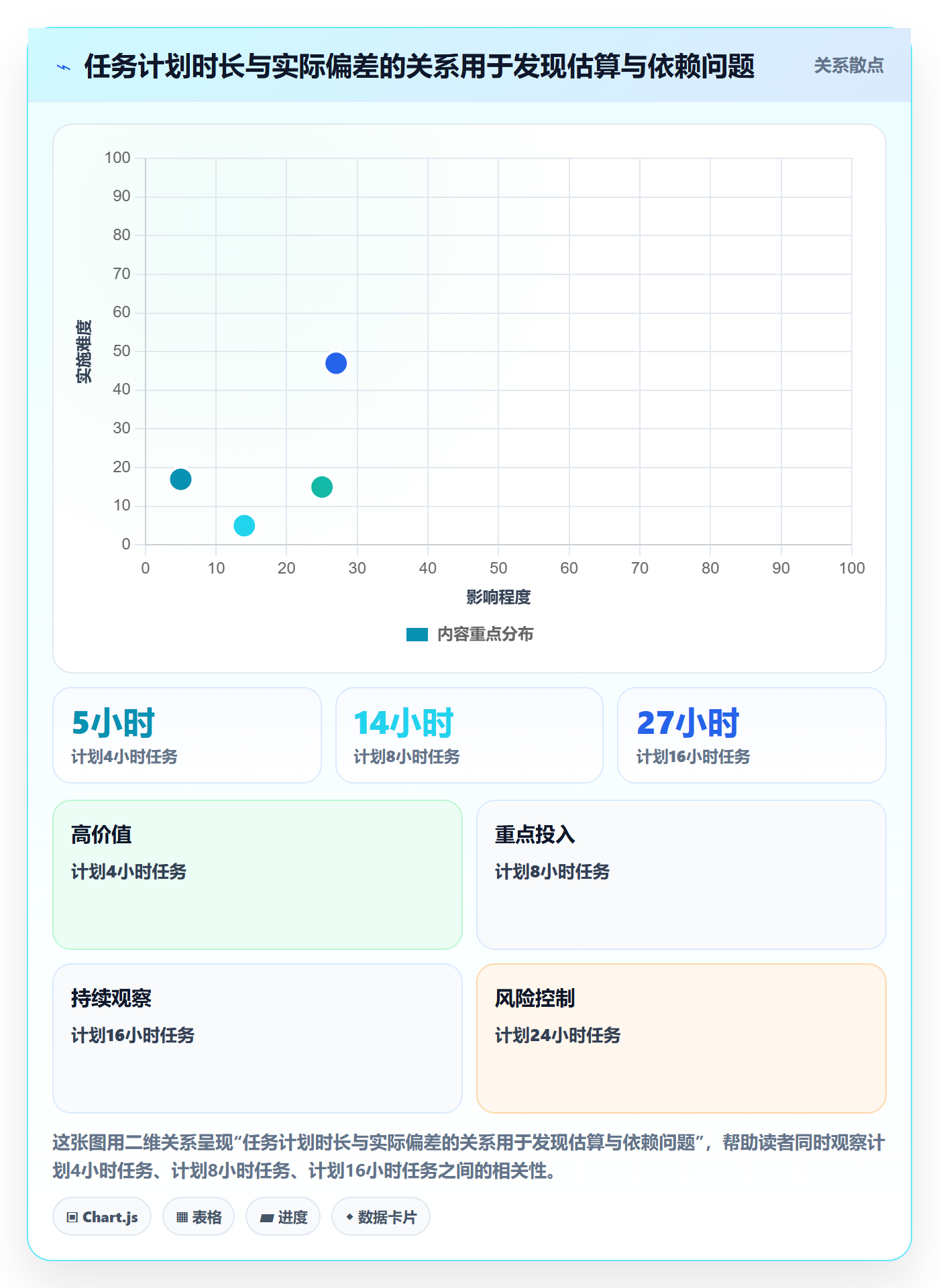Screen dimensions: 939x1288
Task: Open the 5小时 stat card
Action: pyautogui.click(x=187, y=735)
